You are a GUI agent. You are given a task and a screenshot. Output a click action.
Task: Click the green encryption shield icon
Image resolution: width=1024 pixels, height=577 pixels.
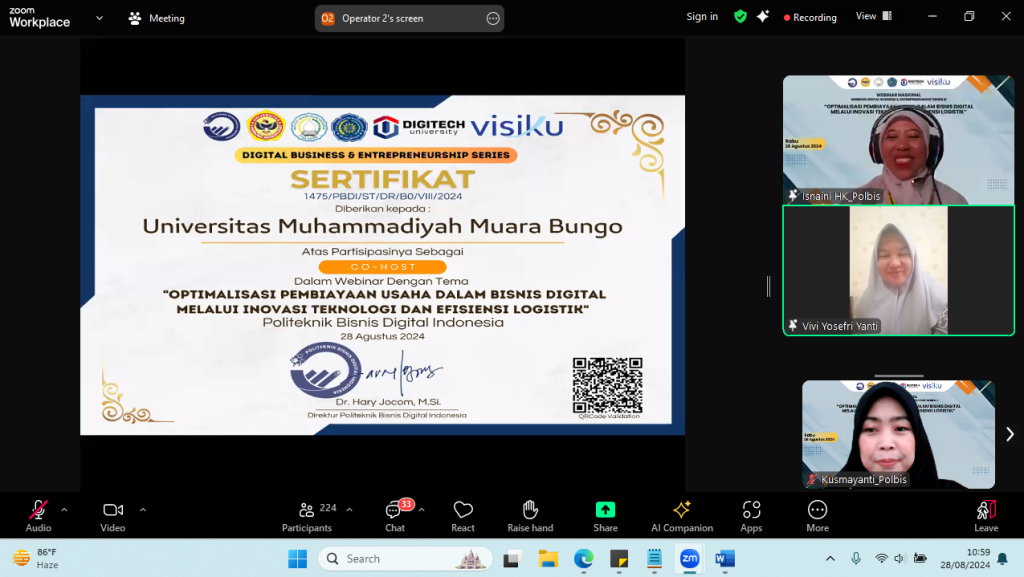[x=740, y=17]
